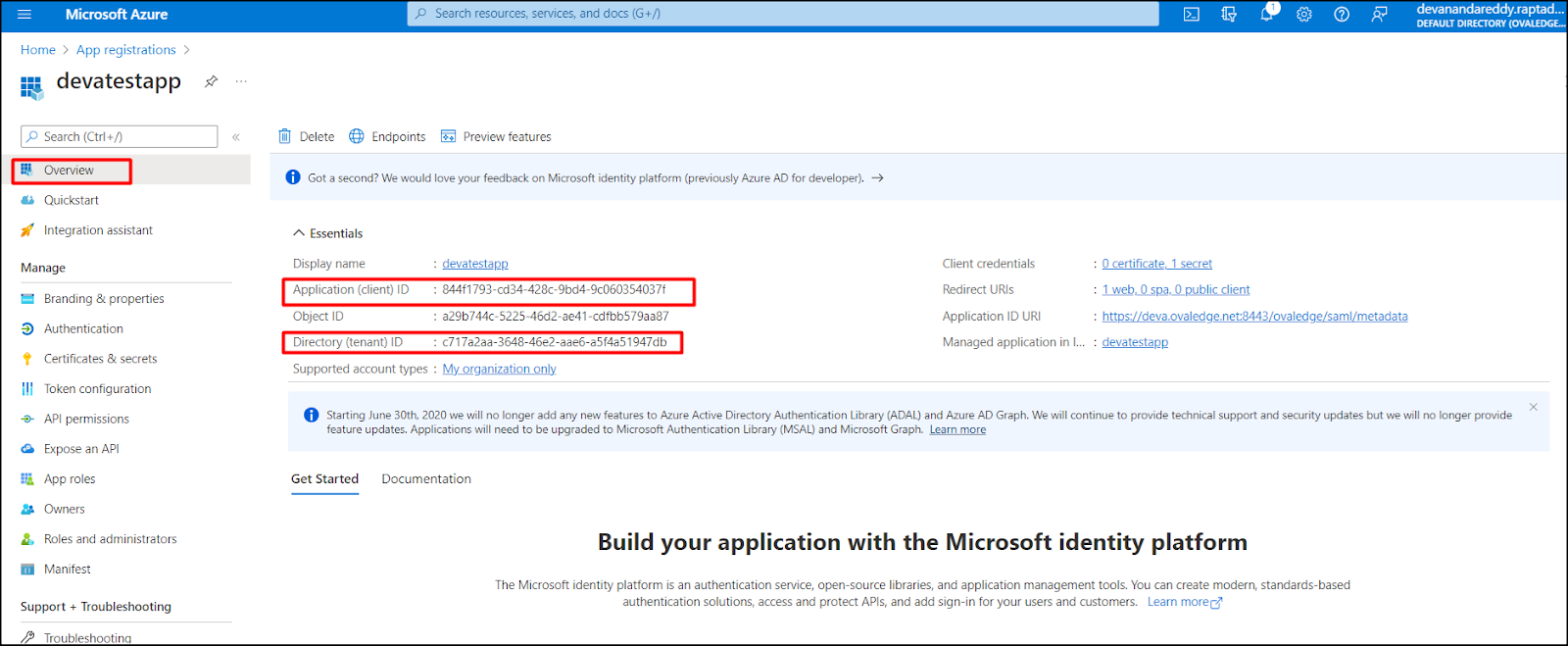Click the Application ID URI link
The height and width of the screenshot is (646, 1568).
point(1254,317)
